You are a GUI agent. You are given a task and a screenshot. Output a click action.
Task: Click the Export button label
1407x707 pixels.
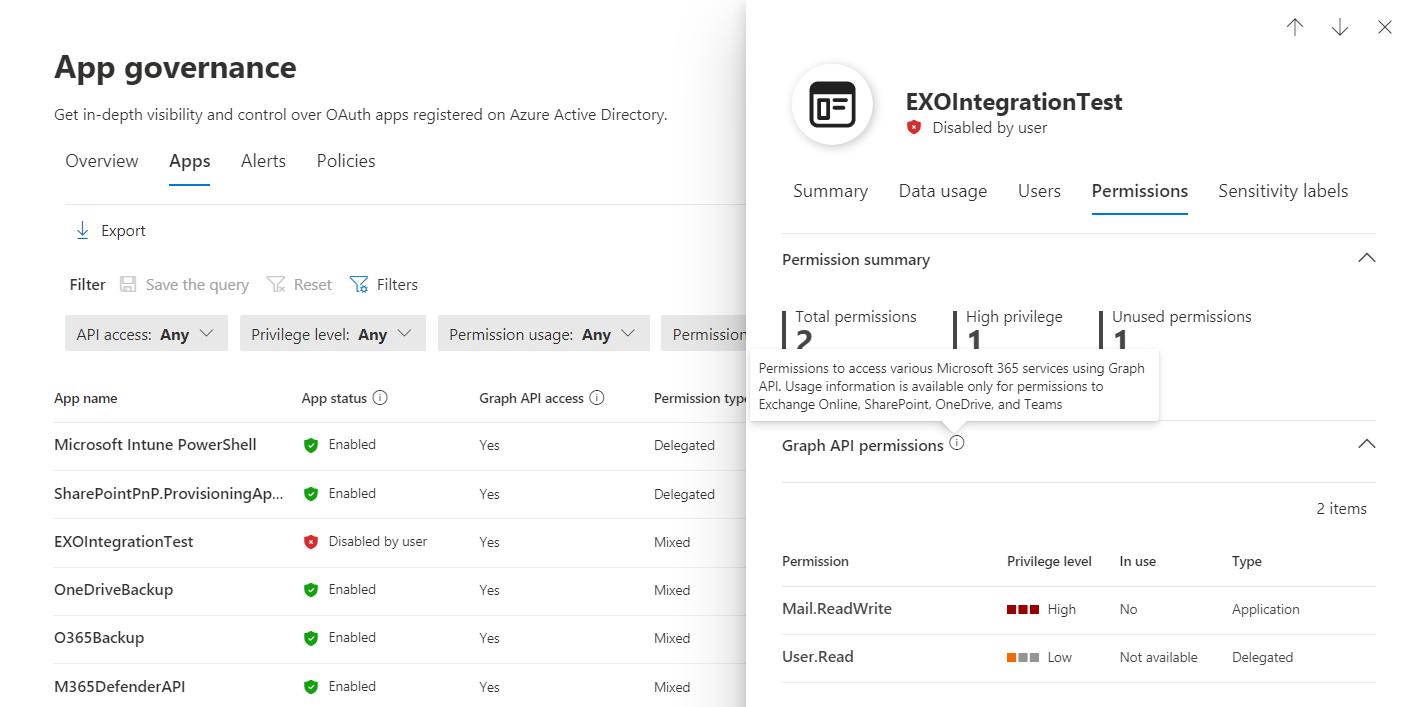coord(124,231)
